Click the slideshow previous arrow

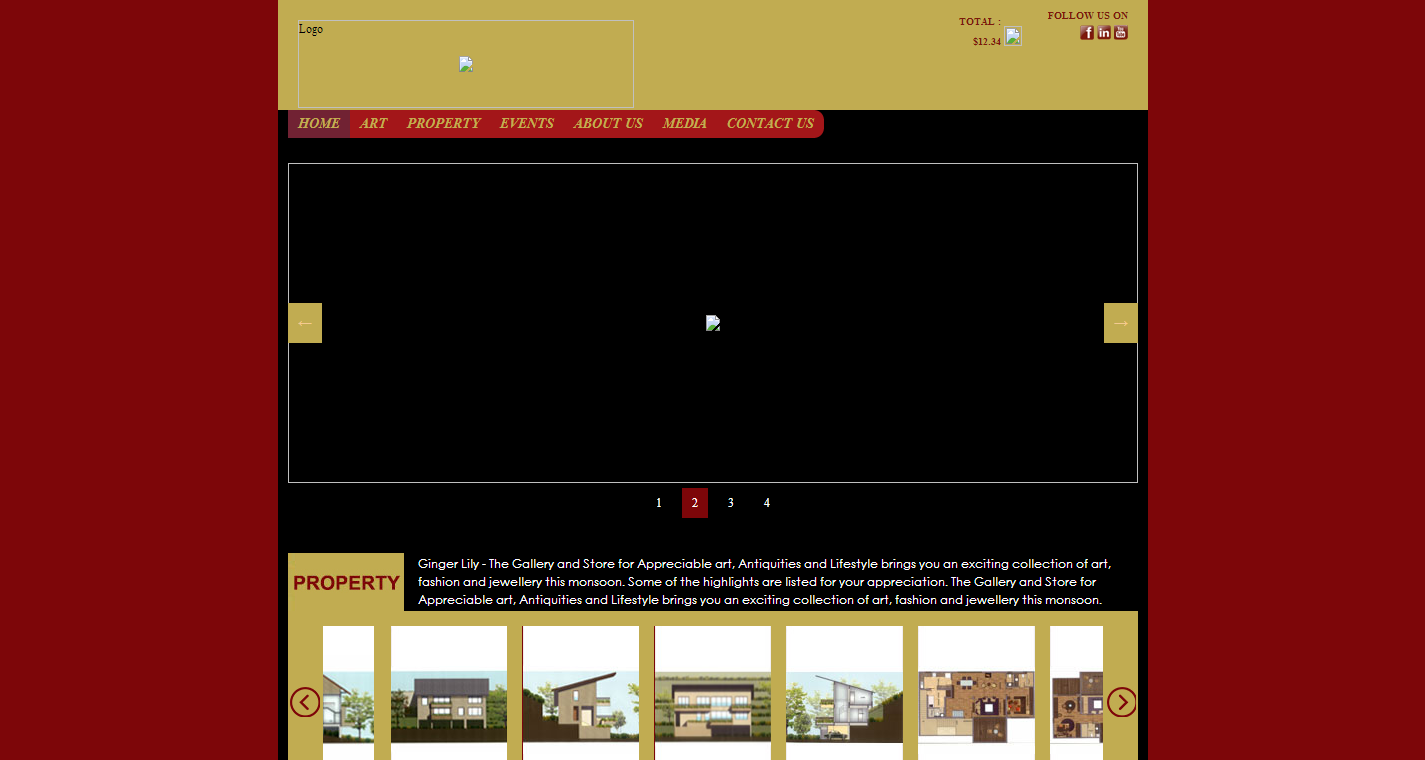tap(305, 323)
